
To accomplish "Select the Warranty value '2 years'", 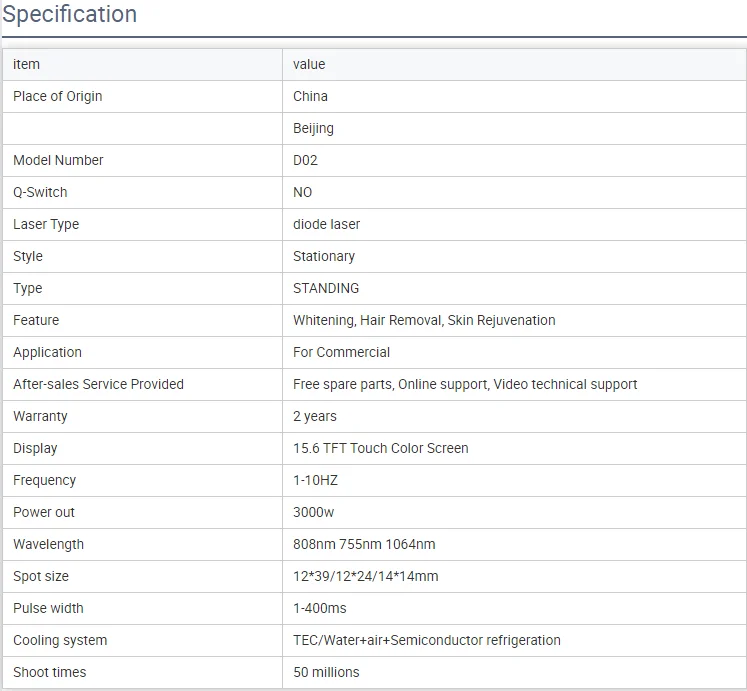I will point(315,416).
